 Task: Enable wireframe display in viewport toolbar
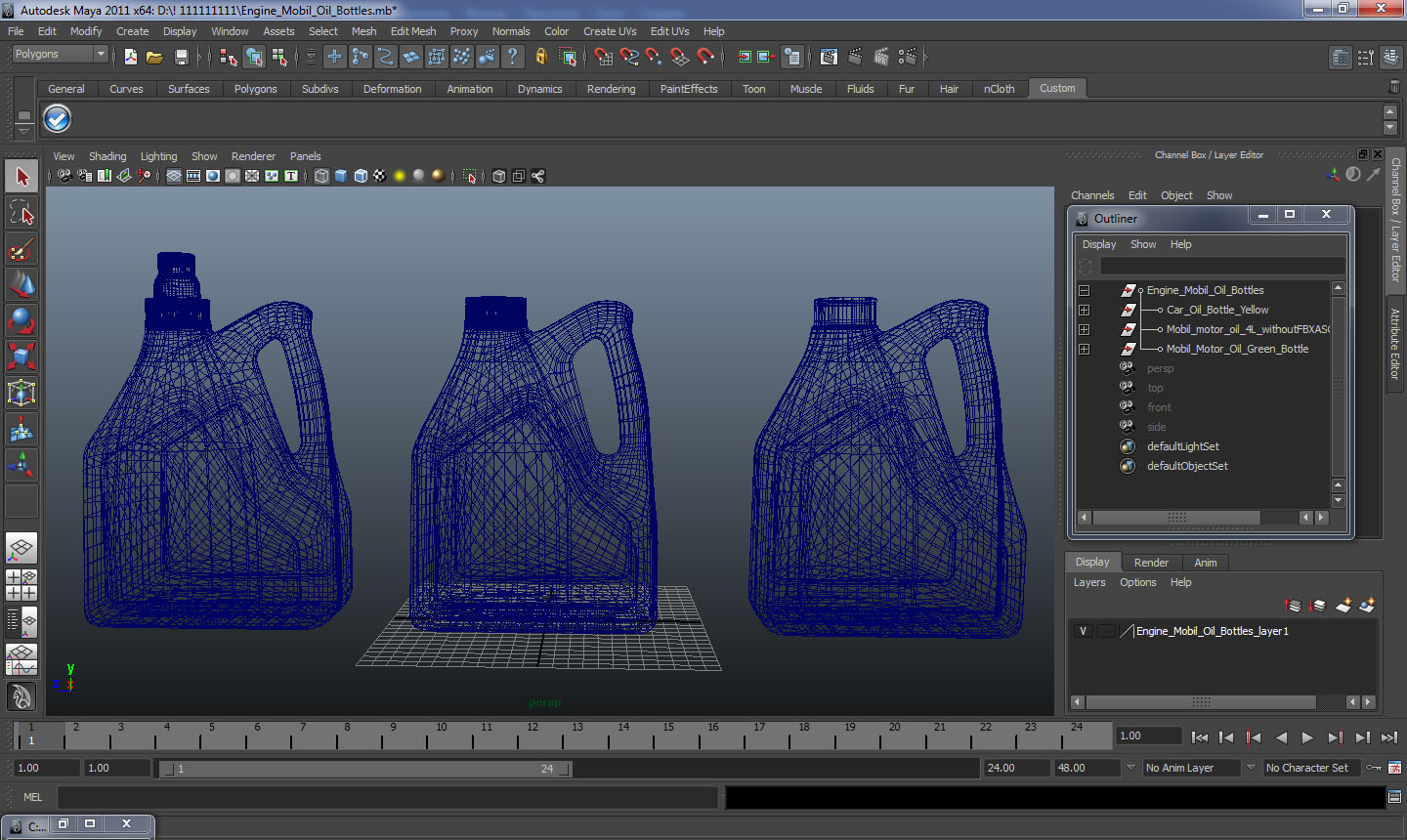(321, 176)
